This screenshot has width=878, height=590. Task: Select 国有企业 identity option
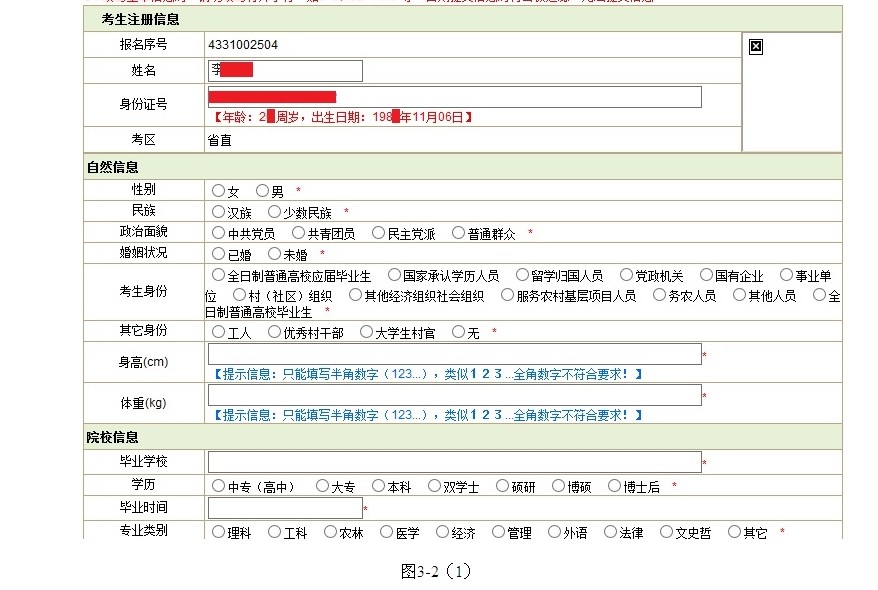point(706,275)
